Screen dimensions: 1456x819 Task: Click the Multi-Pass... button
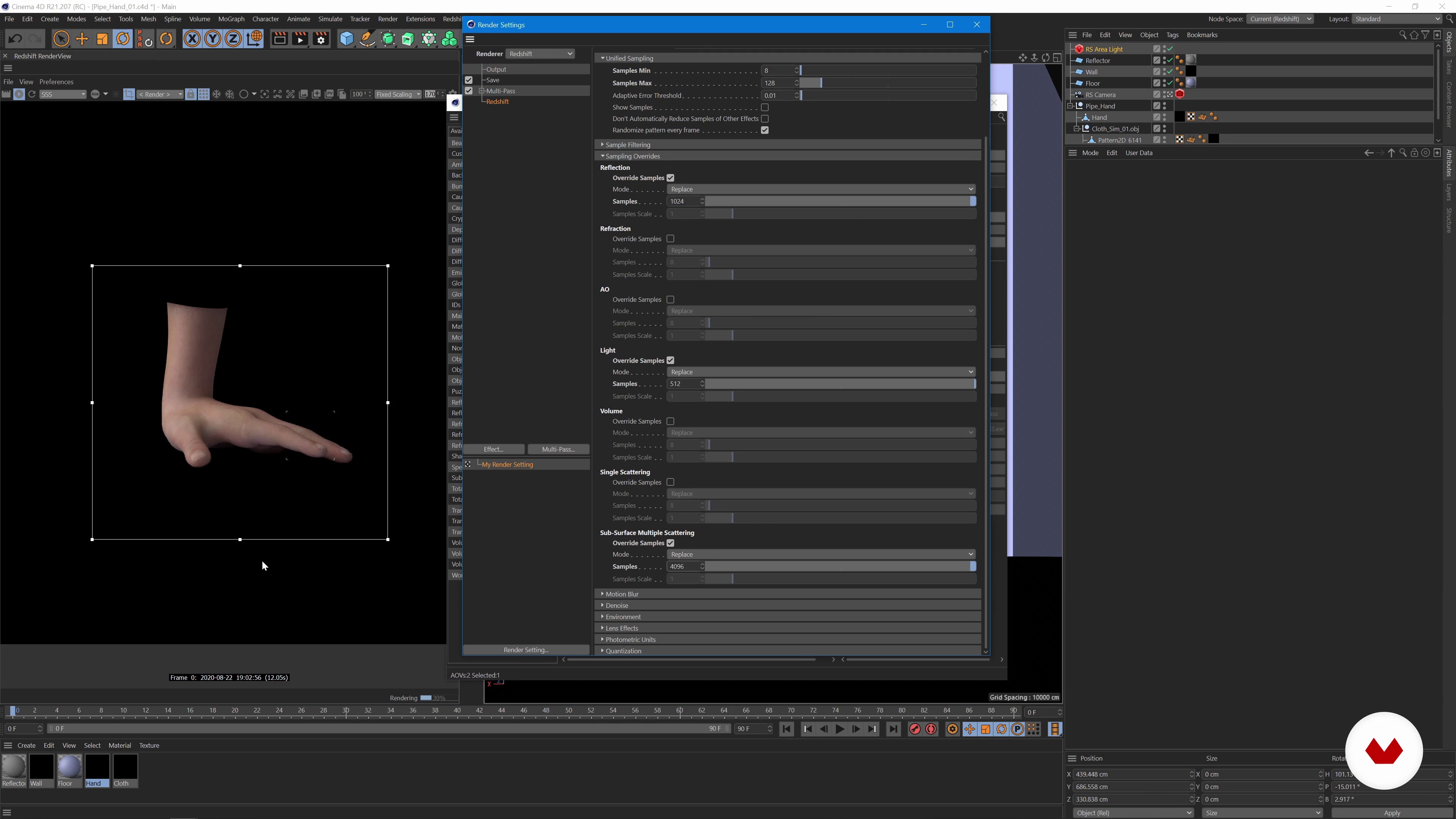click(x=559, y=449)
